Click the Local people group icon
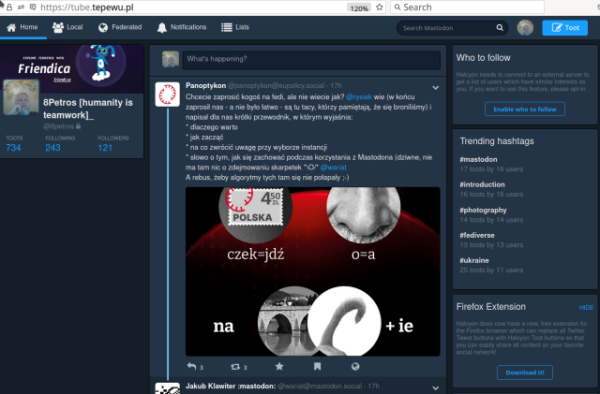 (x=58, y=28)
